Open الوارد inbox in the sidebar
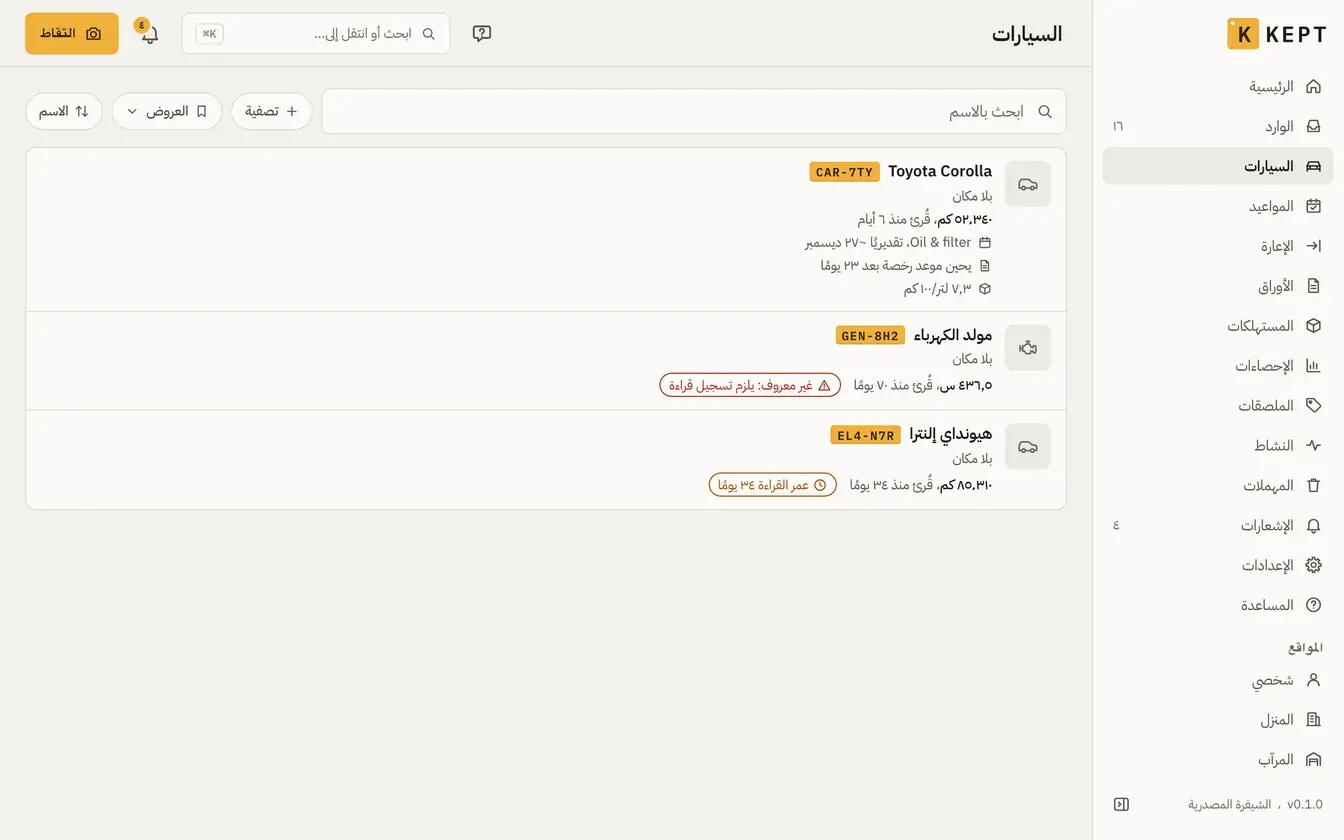1344x840 pixels. click(1218, 126)
